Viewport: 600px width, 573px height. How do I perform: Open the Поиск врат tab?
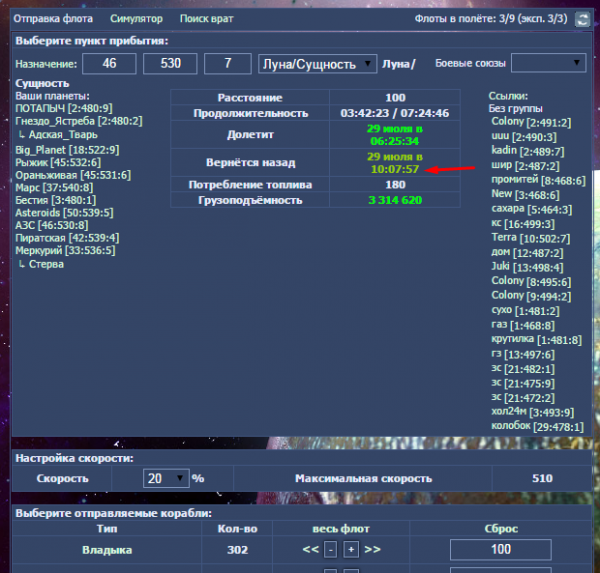point(207,19)
